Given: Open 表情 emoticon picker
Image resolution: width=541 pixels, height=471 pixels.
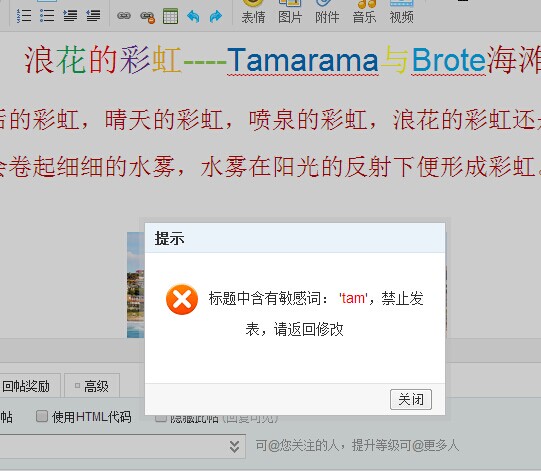Looking at the screenshot, I should pos(253,12).
